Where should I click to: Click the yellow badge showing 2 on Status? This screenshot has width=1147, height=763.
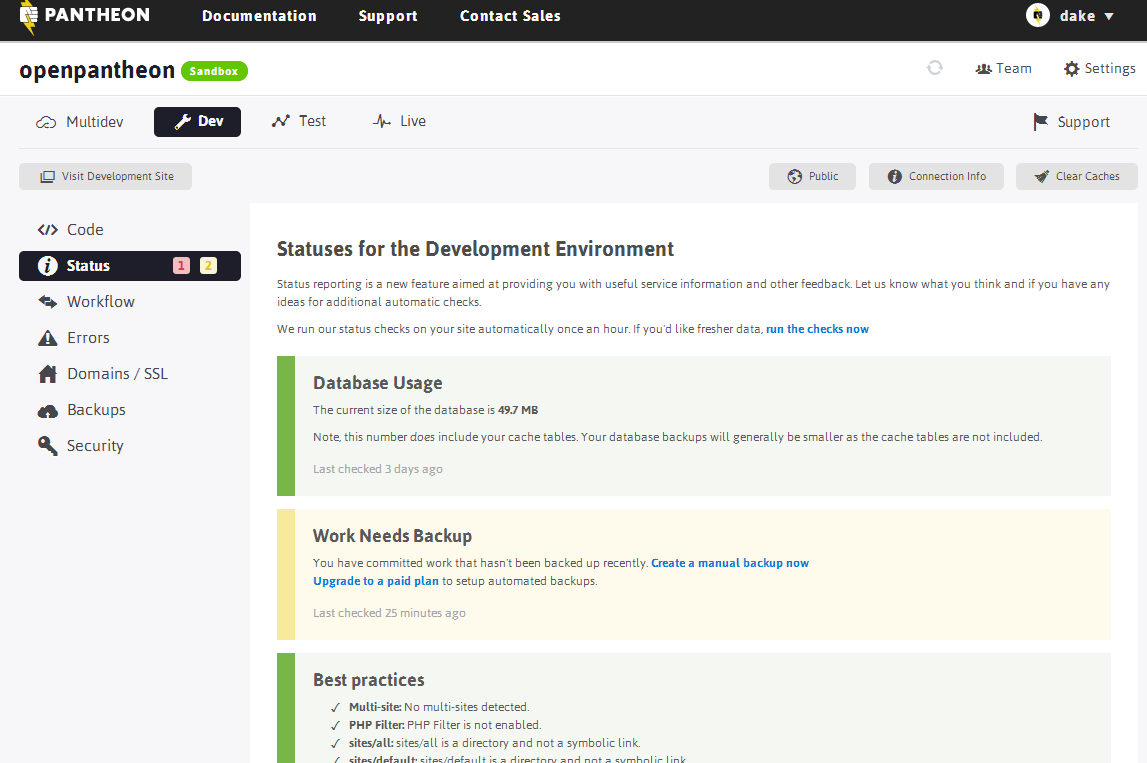pyautogui.click(x=208, y=266)
